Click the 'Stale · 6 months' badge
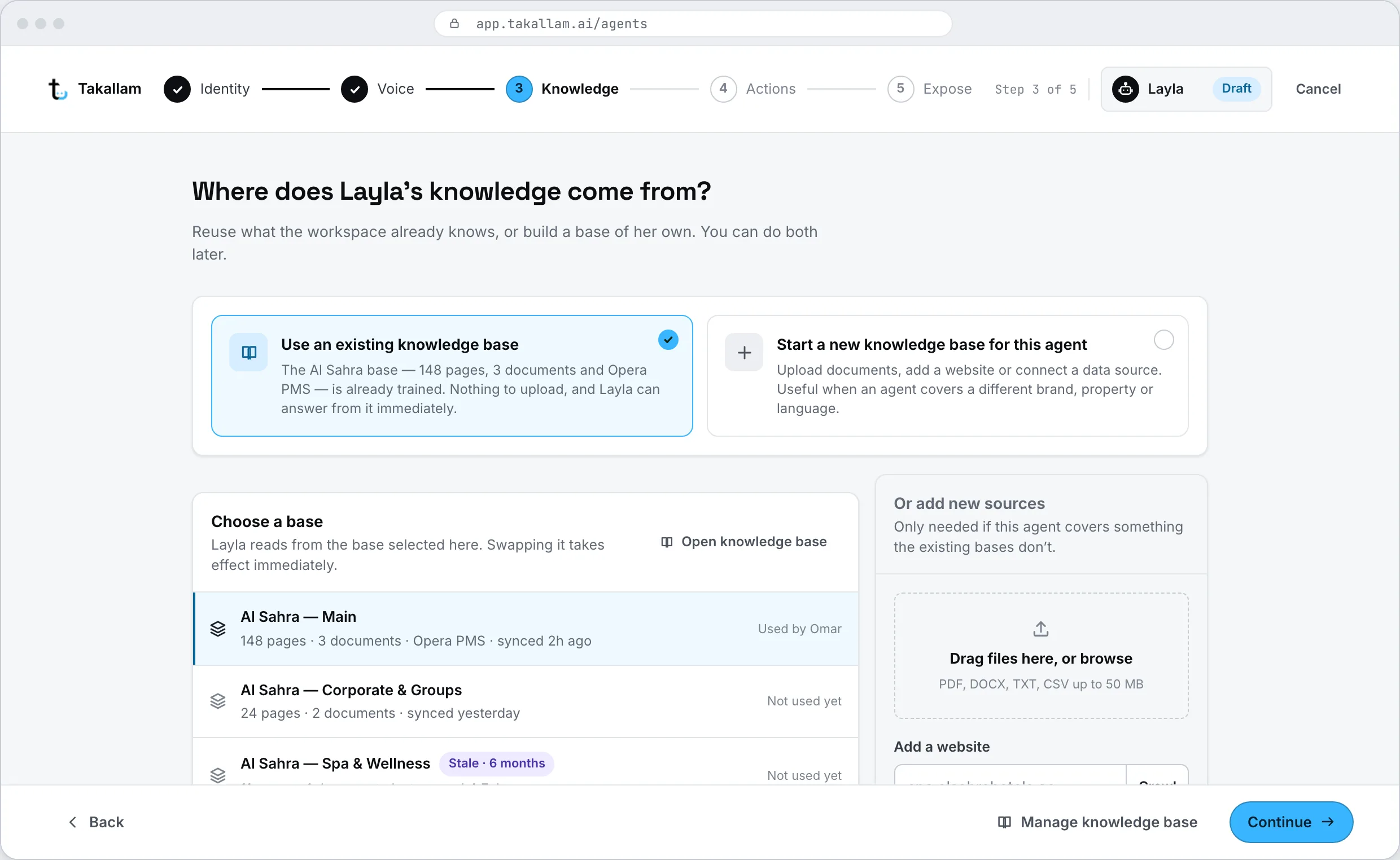Image resolution: width=1400 pixels, height=860 pixels. click(496, 764)
